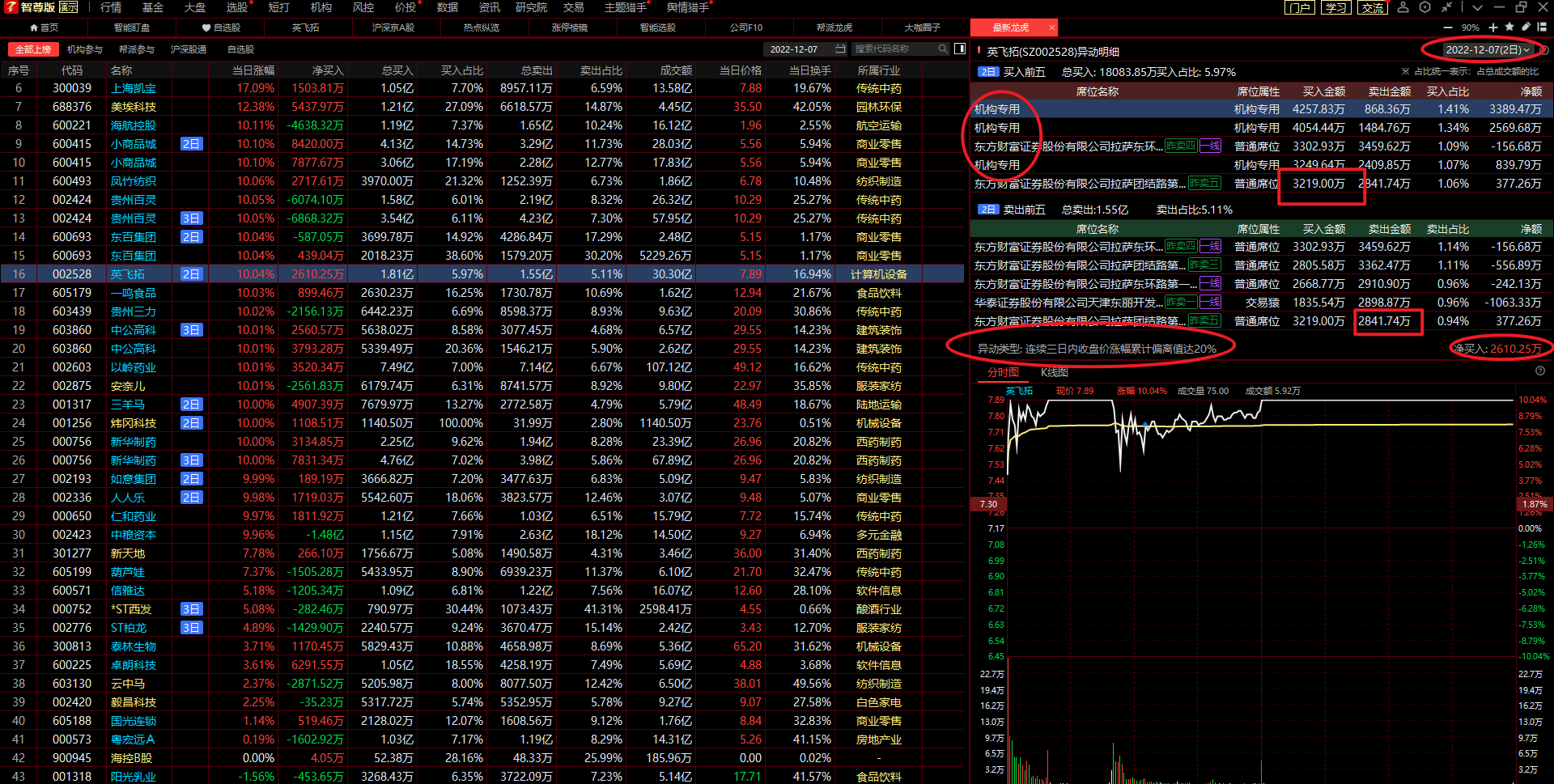1554x784 pixels.
Task: Click the 2日 买入前五 header badge
Action: click(x=988, y=72)
